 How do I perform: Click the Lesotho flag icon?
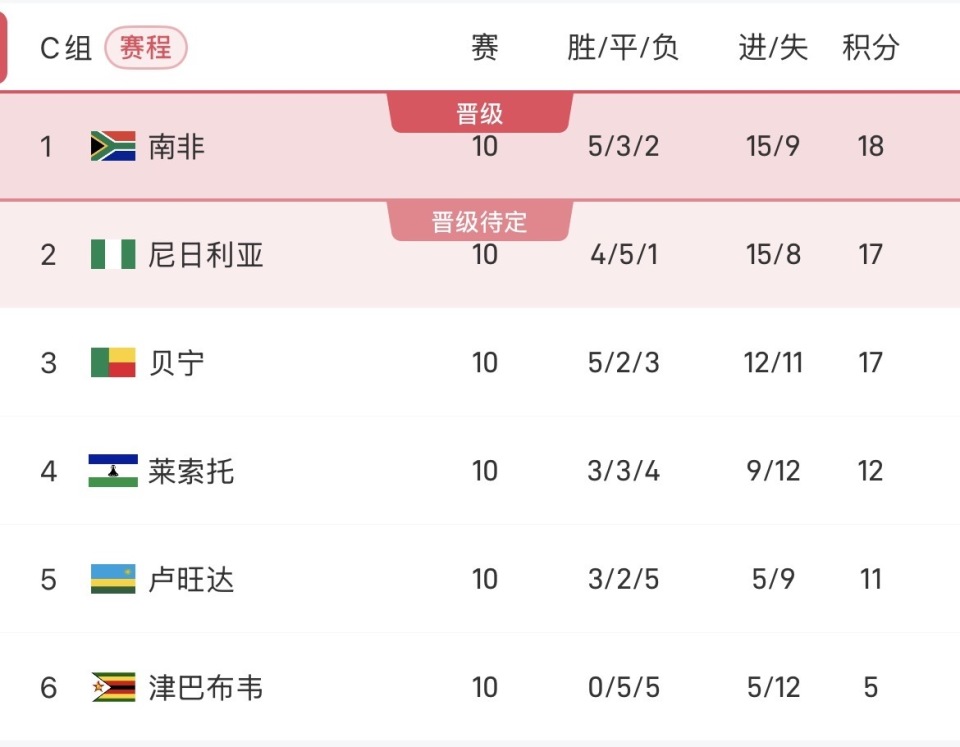point(113,470)
